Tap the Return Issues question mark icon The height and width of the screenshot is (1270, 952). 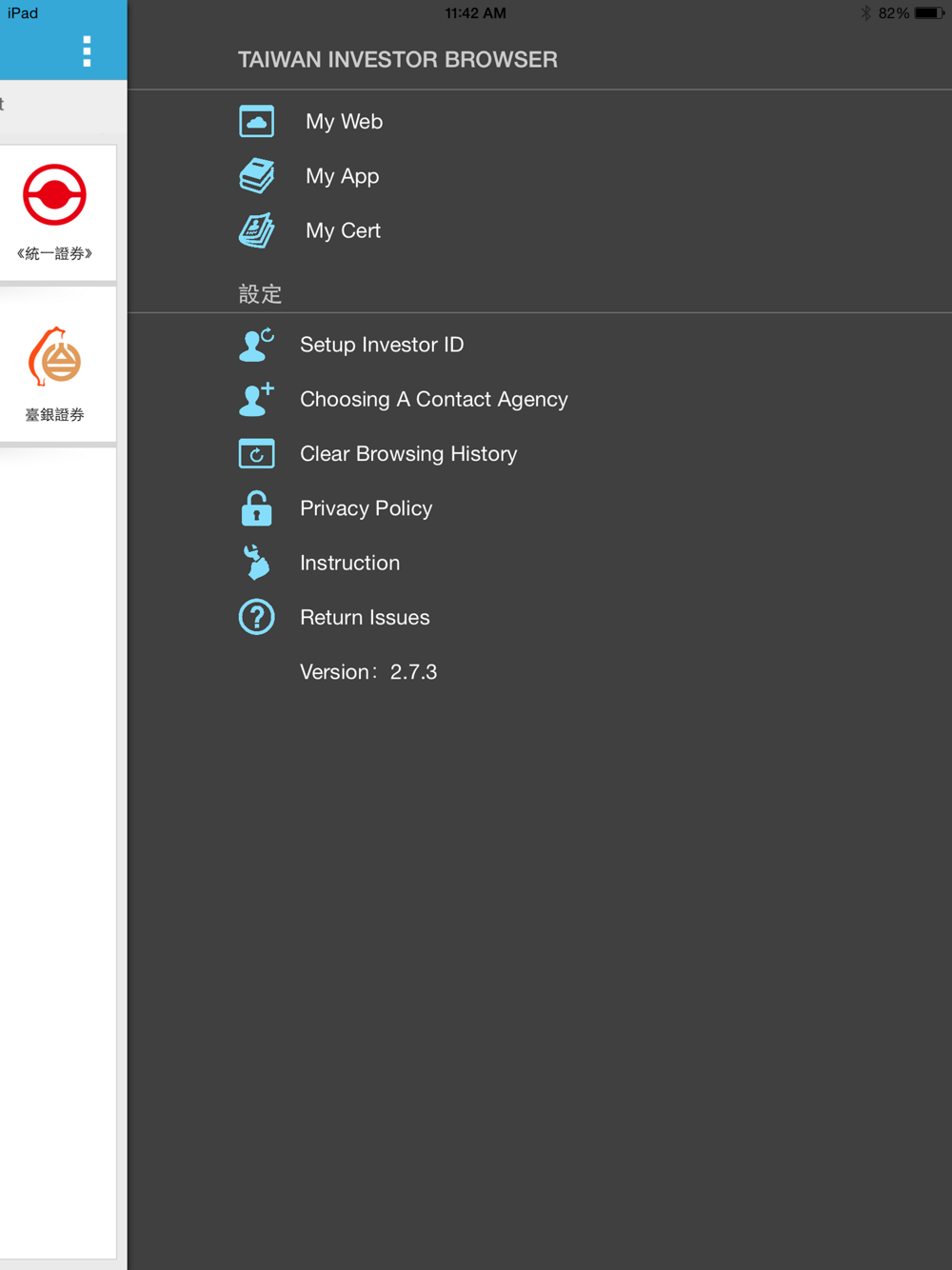click(x=256, y=617)
